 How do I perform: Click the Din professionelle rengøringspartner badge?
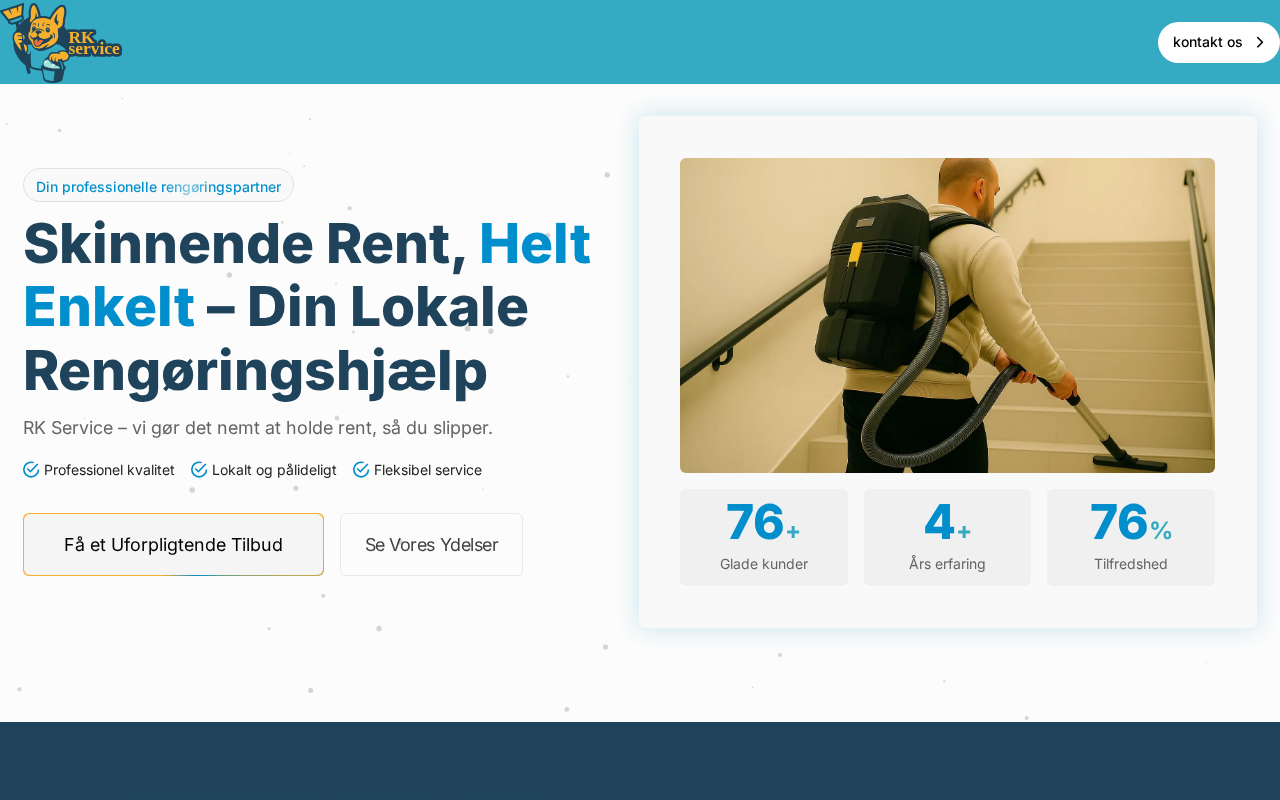158,186
